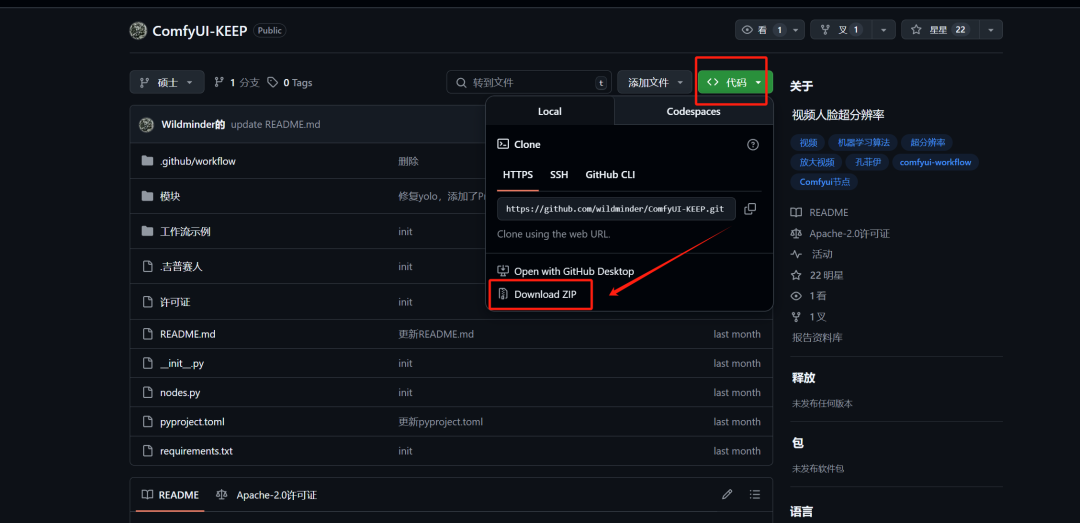The height and width of the screenshot is (523, 1080).
Task: Open the README.md file
Action: 188,334
